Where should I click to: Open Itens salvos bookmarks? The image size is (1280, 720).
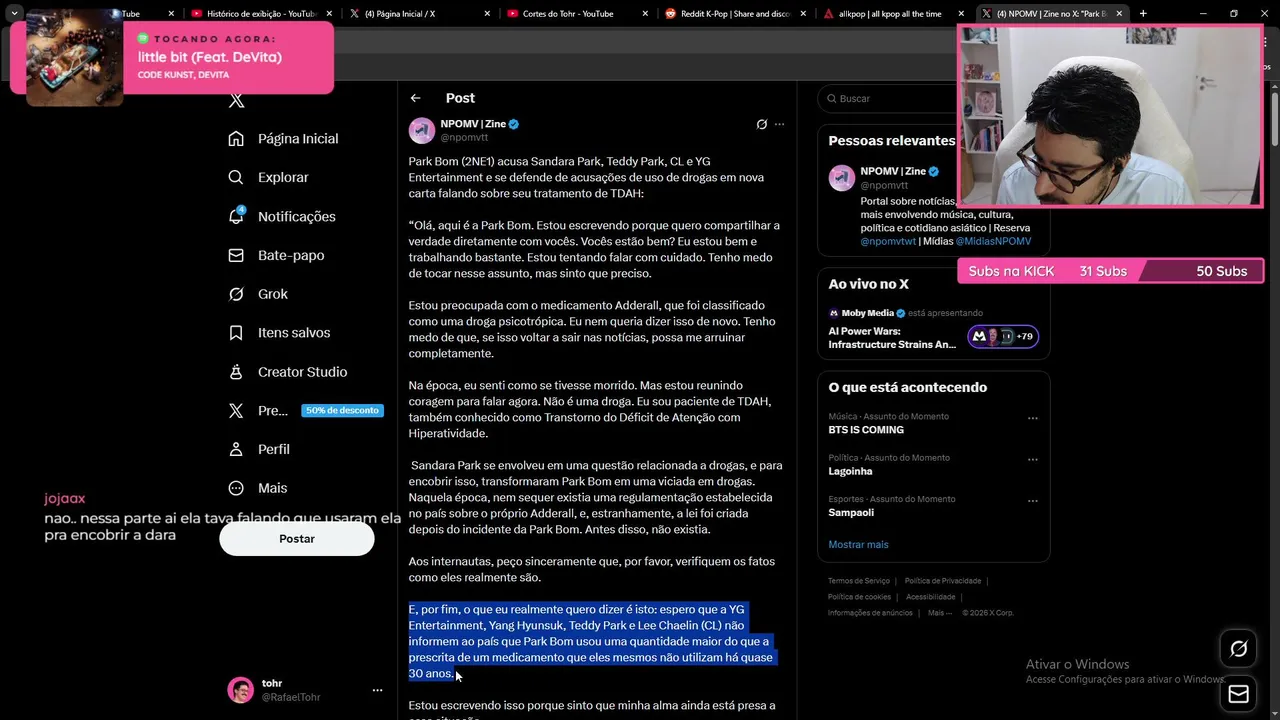278,332
